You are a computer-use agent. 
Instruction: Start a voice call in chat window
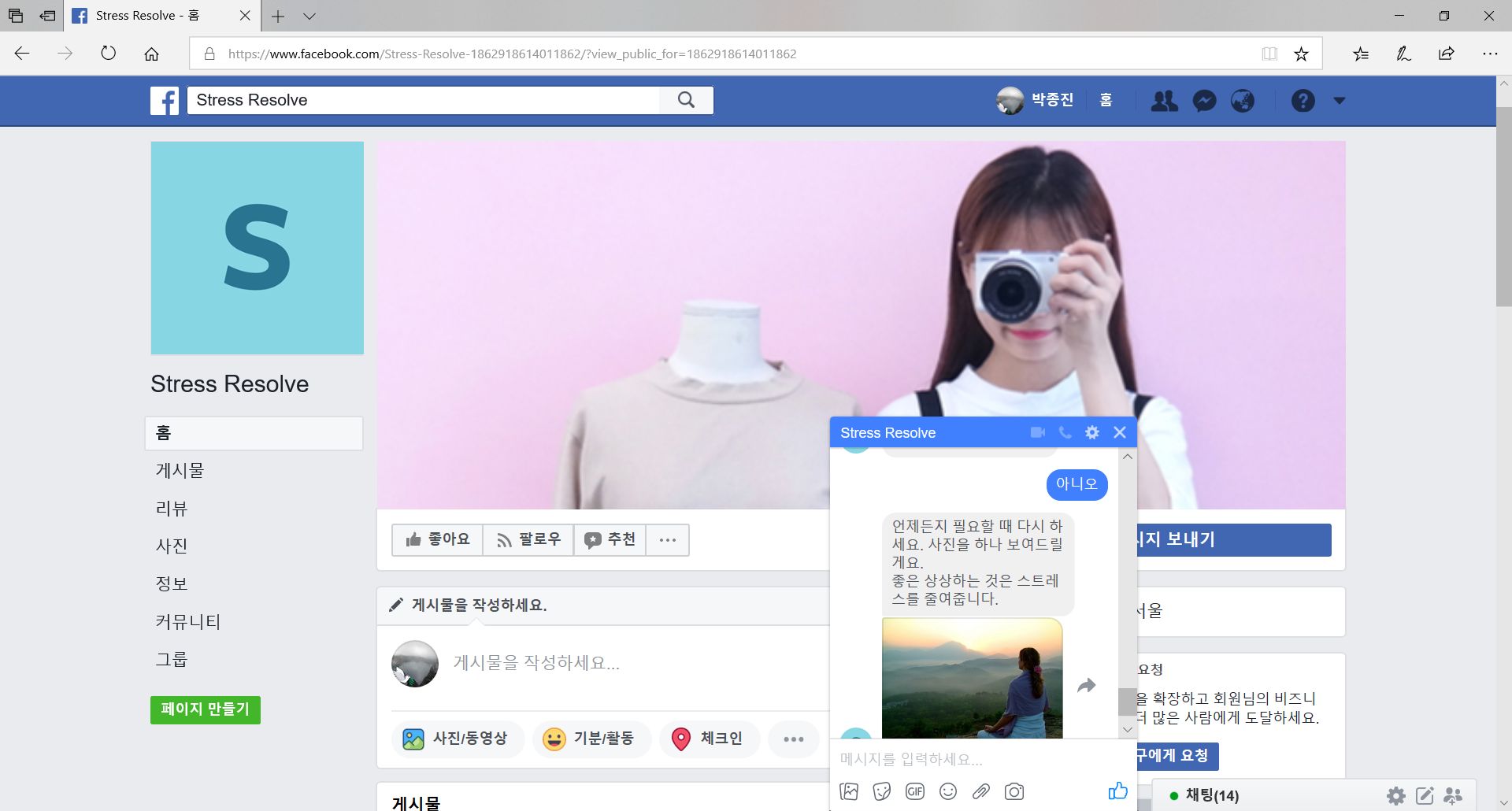point(1065,432)
